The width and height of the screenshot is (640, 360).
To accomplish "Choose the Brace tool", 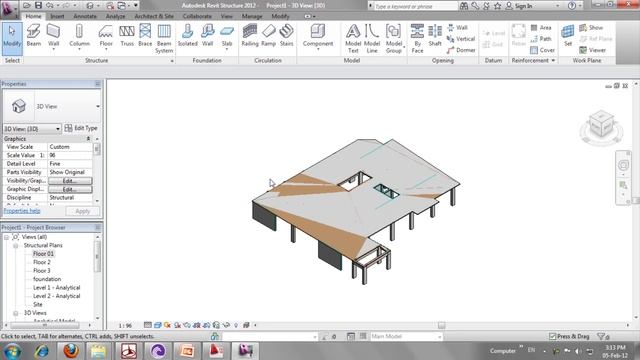I will 145,36.
